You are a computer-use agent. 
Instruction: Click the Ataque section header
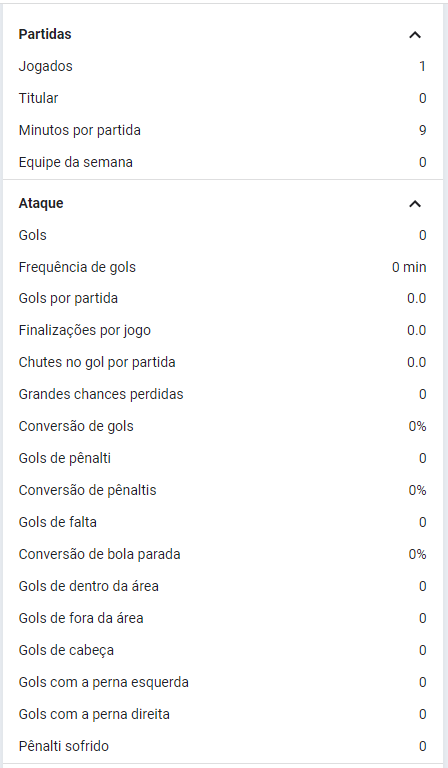41,203
